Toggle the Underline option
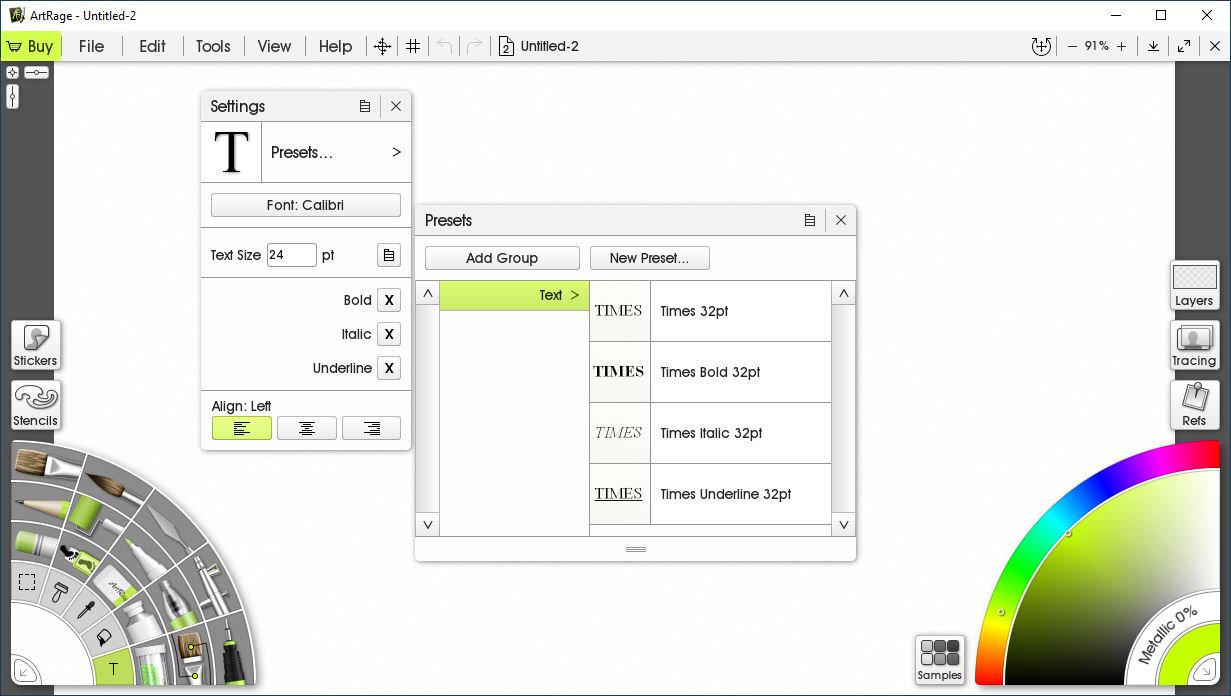The width and height of the screenshot is (1231, 696). [389, 368]
